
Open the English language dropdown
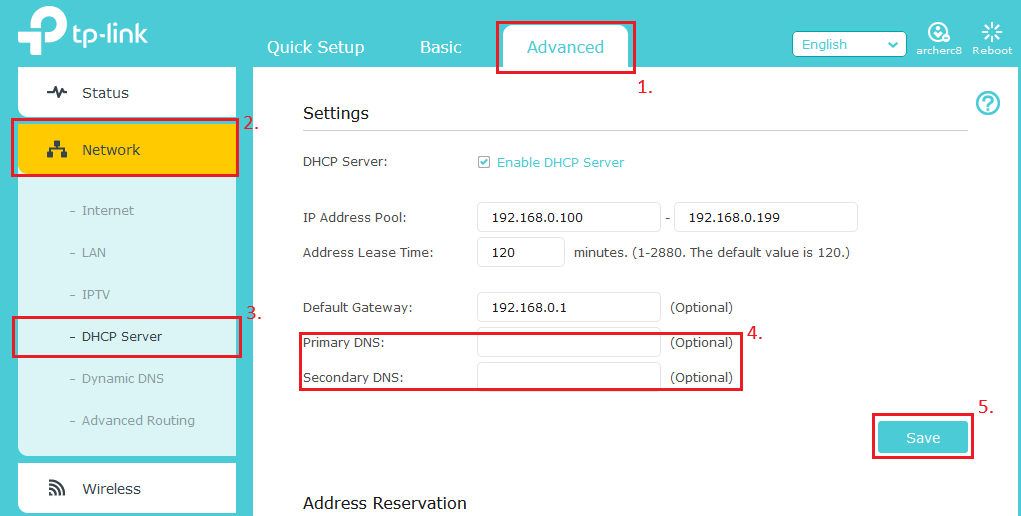pos(849,44)
